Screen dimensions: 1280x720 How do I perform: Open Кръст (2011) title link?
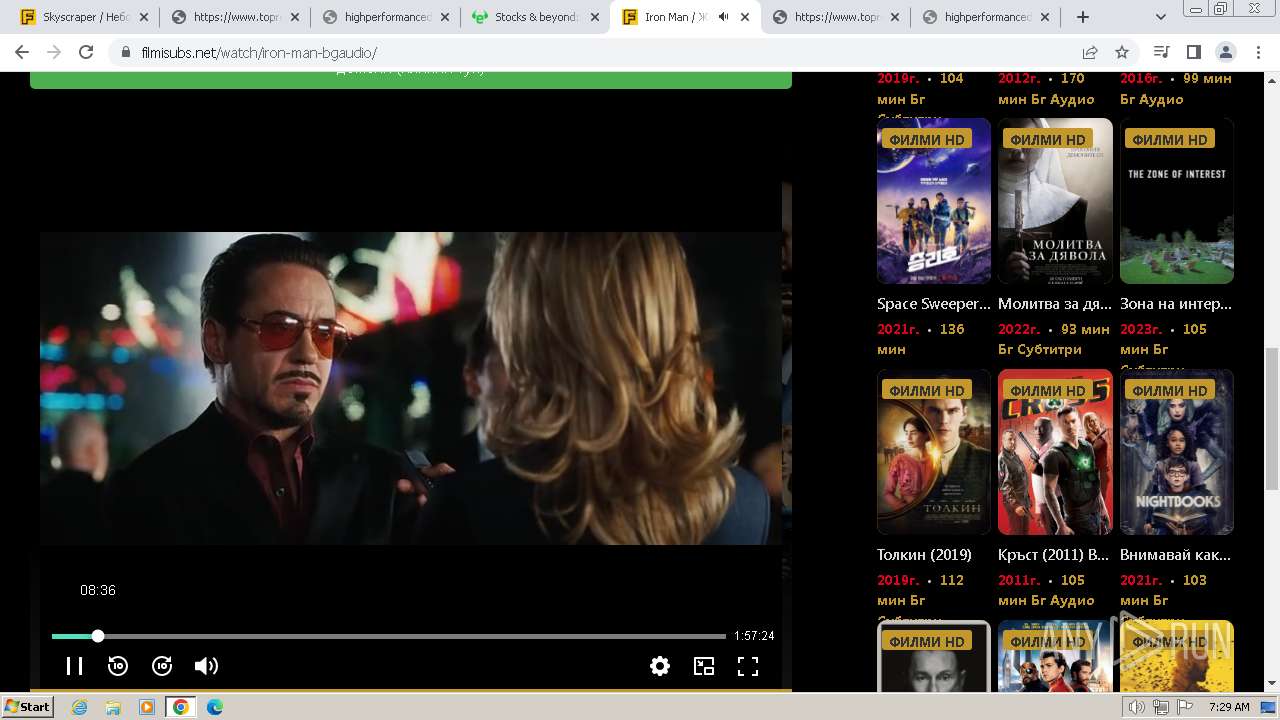tap(1053, 555)
